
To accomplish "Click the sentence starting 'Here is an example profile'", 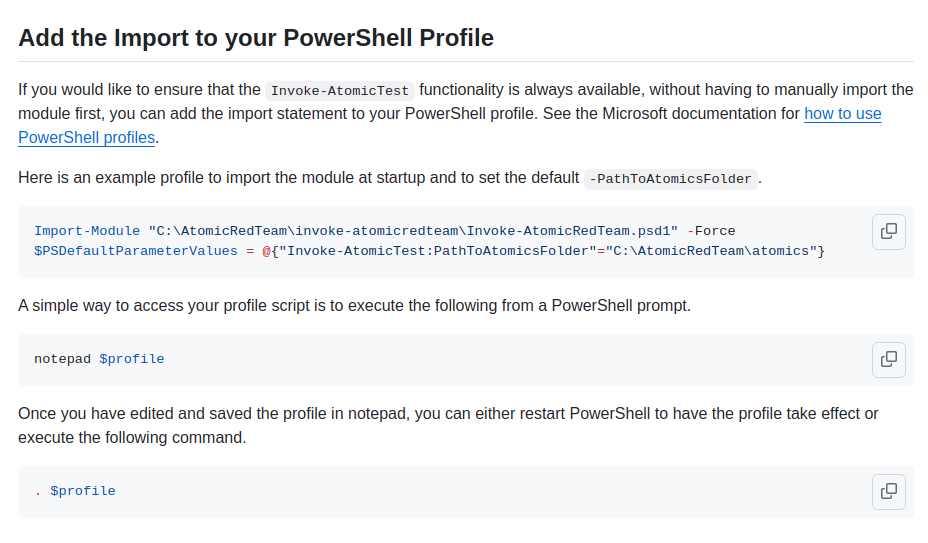I will tap(298, 178).
